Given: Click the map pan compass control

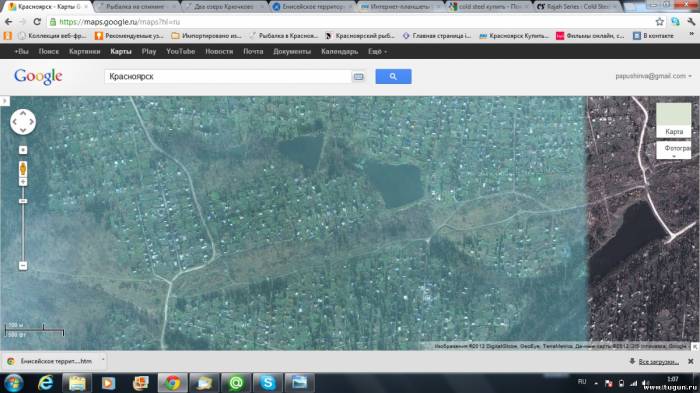Looking at the screenshot, I should 23,121.
